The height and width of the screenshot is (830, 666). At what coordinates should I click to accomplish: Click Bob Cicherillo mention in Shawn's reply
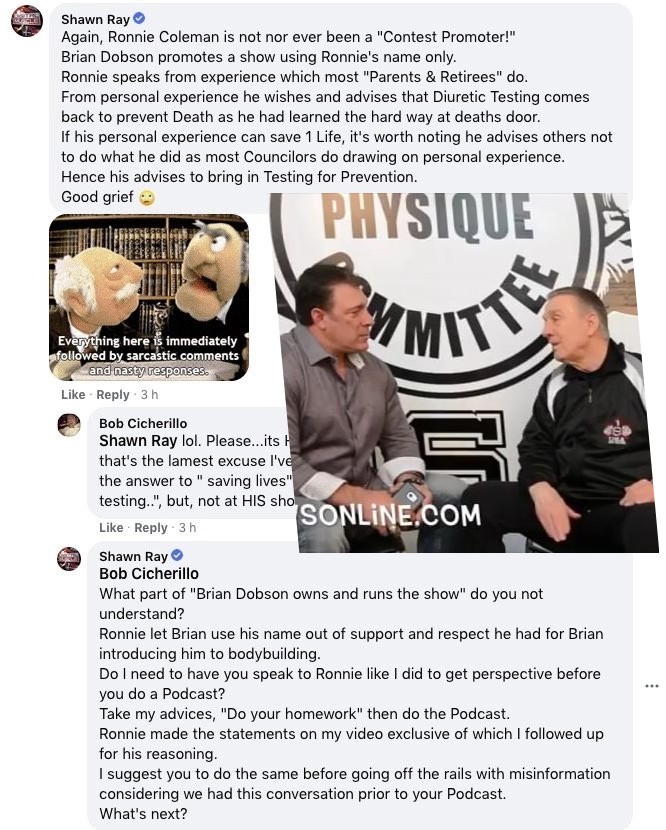(149, 574)
